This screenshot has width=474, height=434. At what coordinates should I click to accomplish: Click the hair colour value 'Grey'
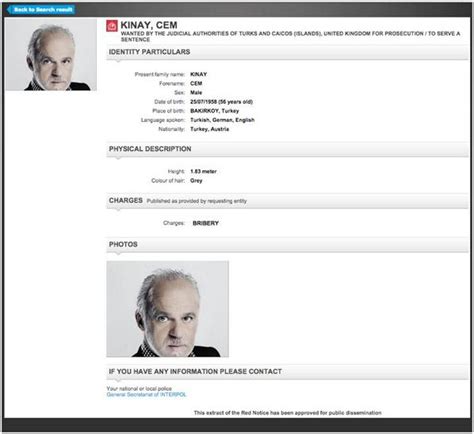tap(196, 181)
